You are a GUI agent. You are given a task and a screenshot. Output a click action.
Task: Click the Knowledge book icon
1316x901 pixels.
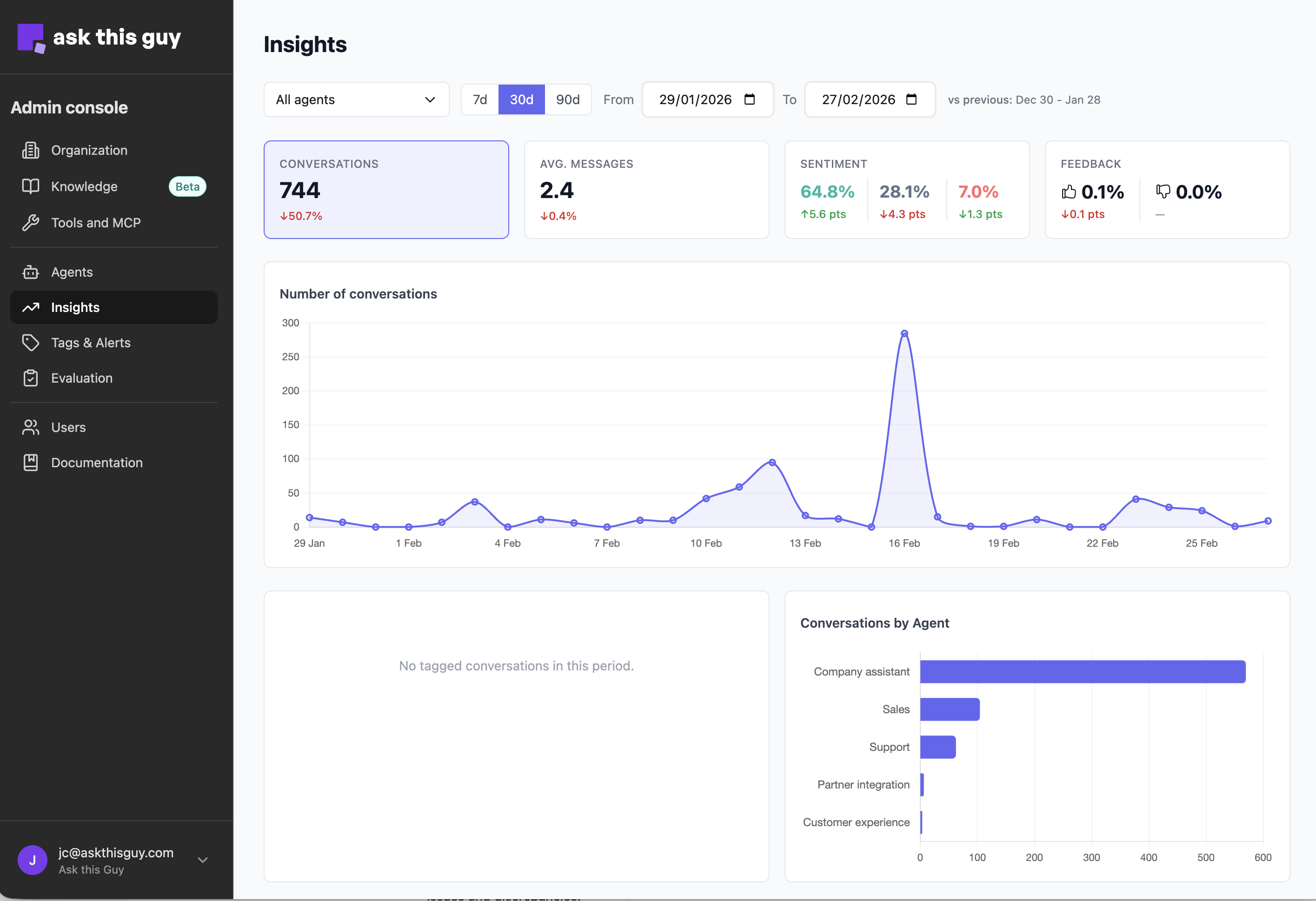click(x=31, y=186)
